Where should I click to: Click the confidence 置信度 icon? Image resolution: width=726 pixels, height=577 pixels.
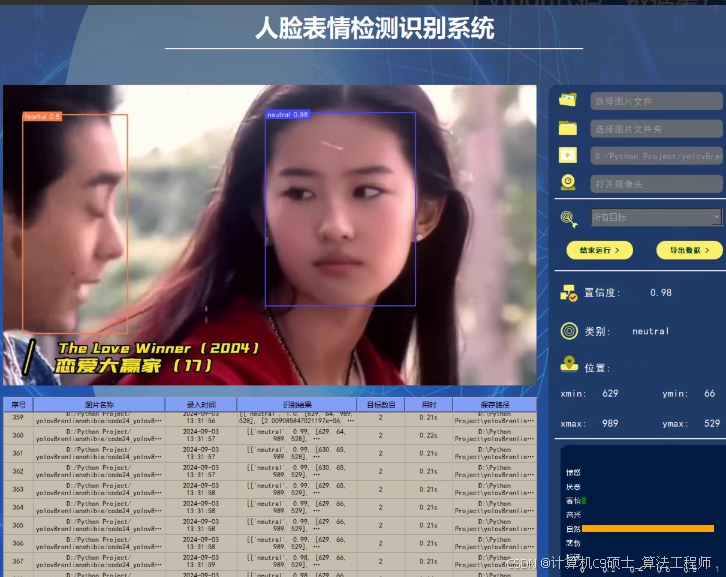point(569,293)
